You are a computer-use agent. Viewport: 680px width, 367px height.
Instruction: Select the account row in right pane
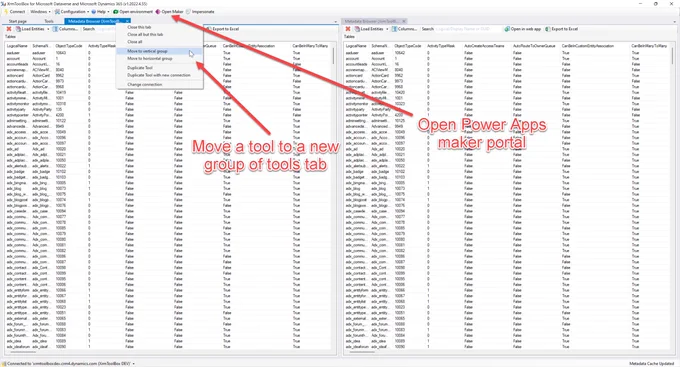pyautogui.click(x=507, y=58)
